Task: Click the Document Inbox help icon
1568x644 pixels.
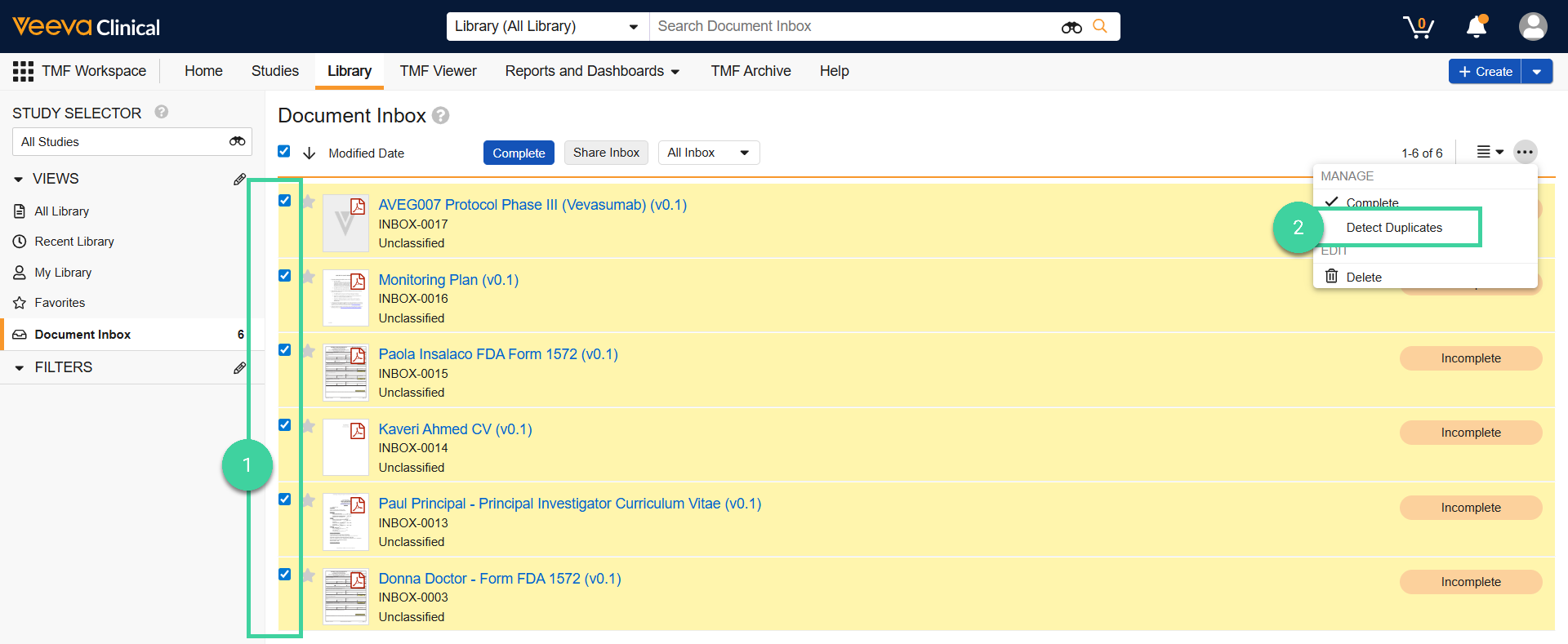Action: (441, 116)
